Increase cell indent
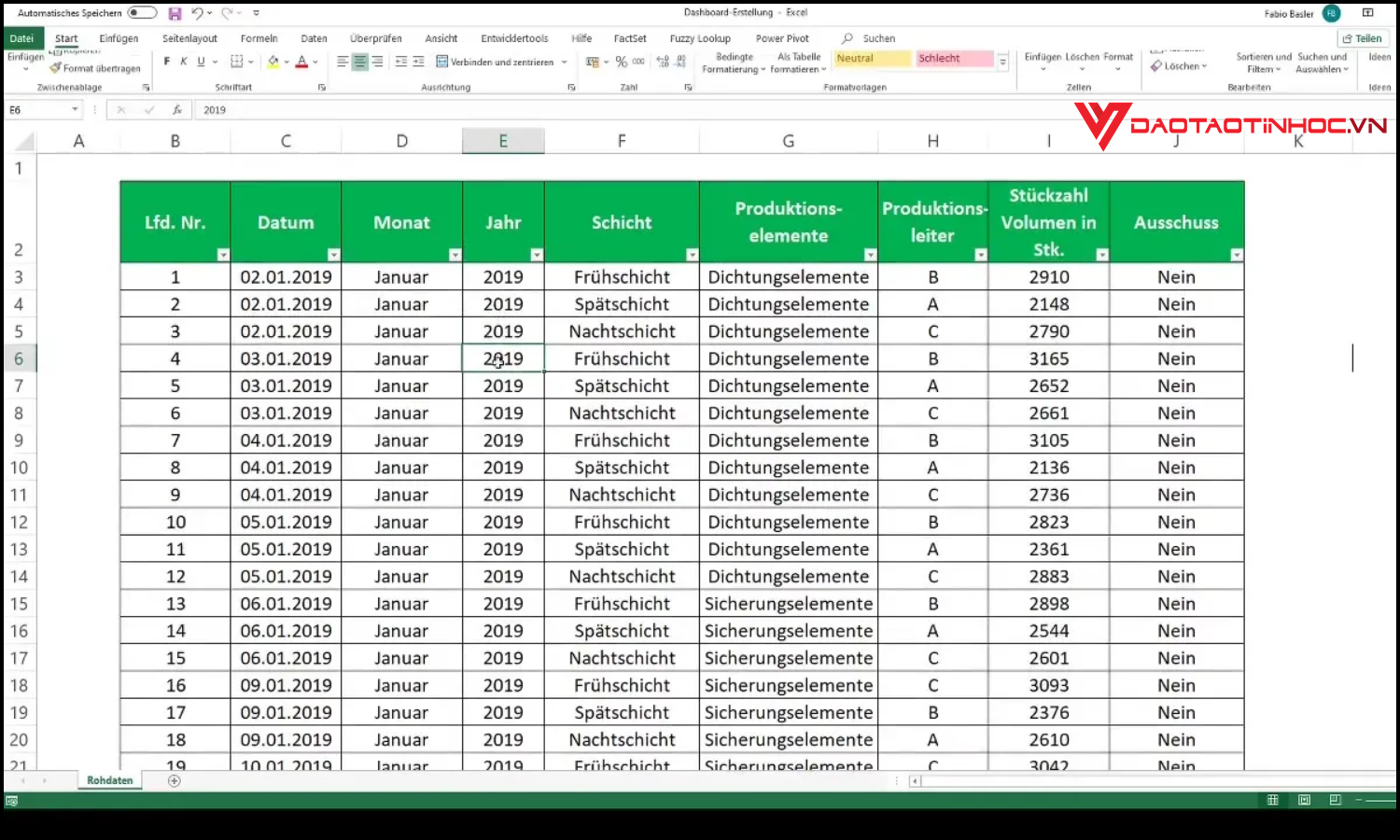 coord(418,62)
